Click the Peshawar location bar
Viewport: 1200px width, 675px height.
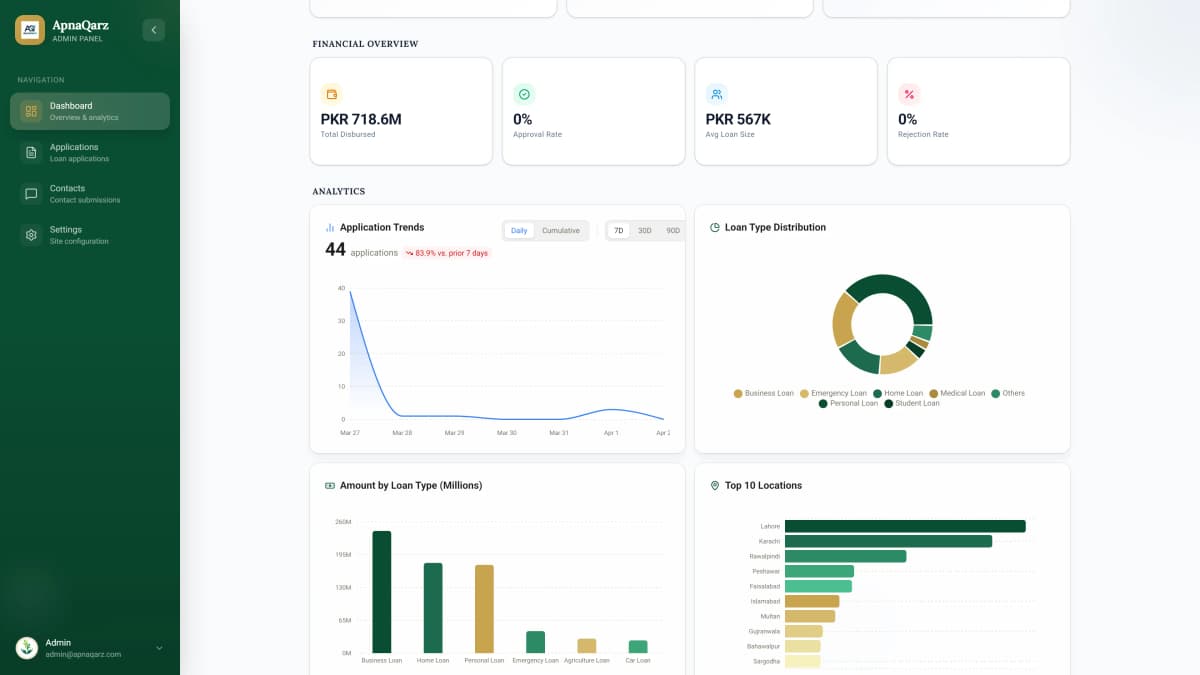819,571
